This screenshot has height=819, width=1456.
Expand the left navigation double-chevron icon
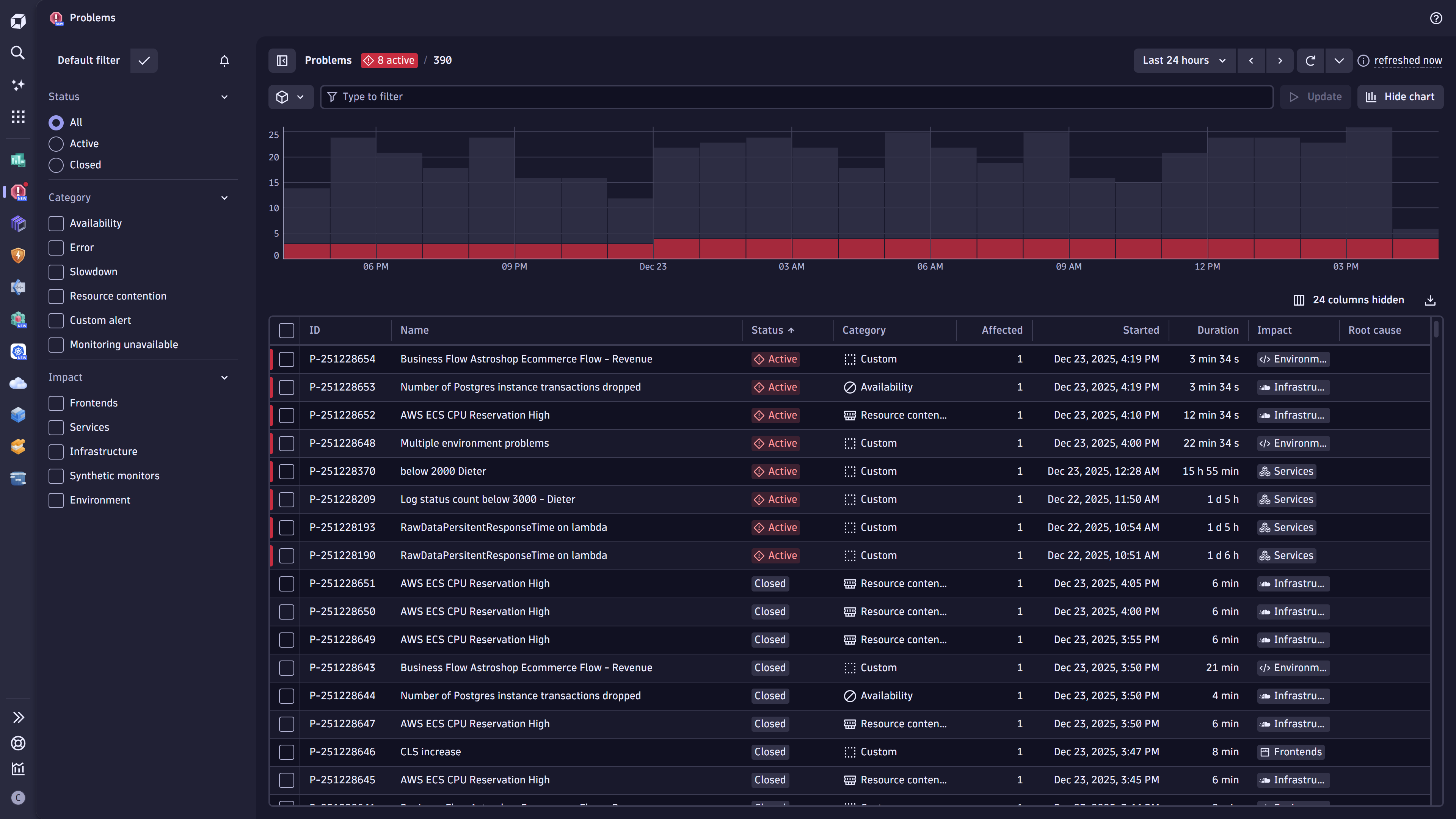point(18,717)
